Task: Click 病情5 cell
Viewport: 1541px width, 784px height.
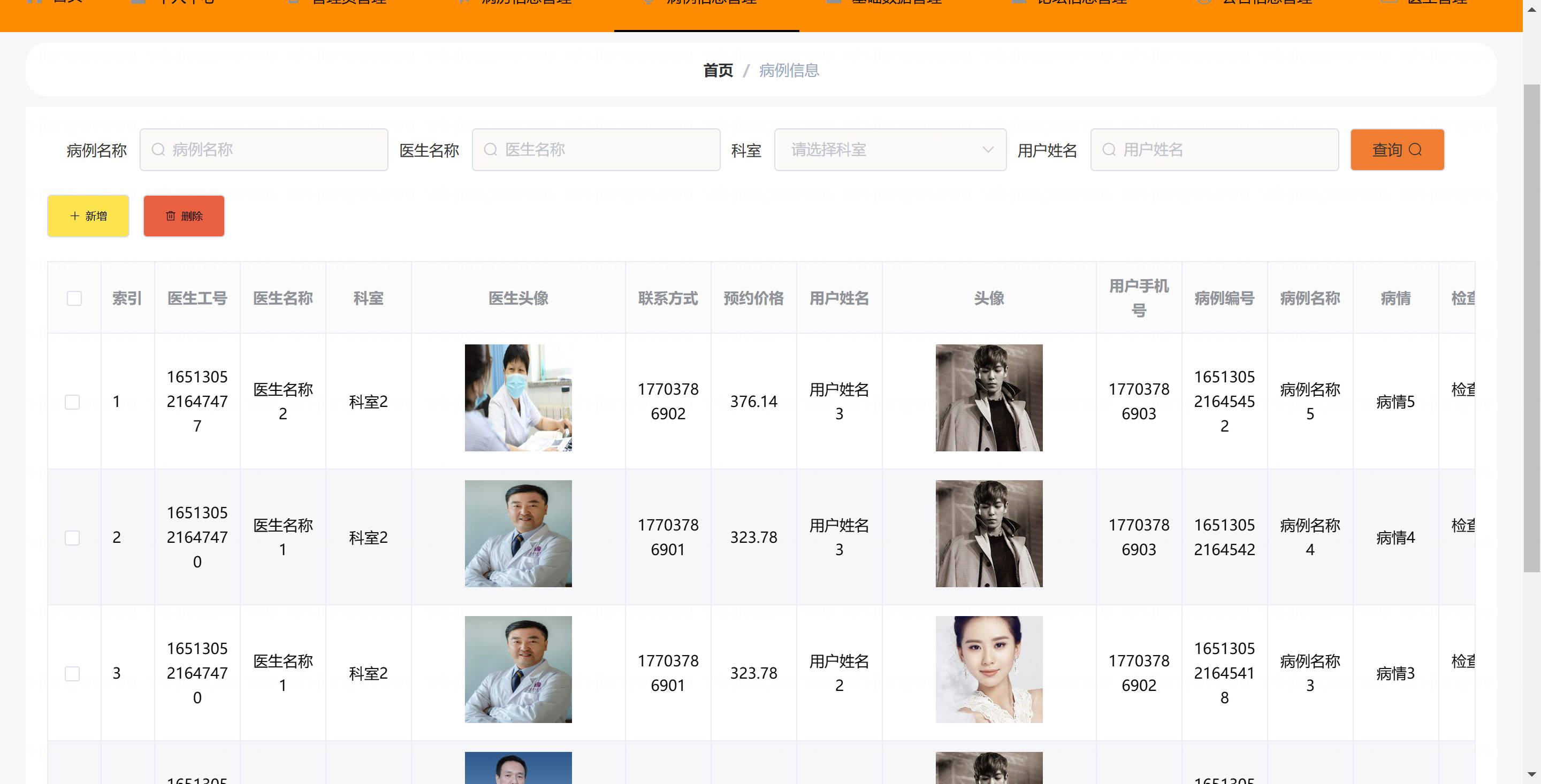Action: point(1395,401)
